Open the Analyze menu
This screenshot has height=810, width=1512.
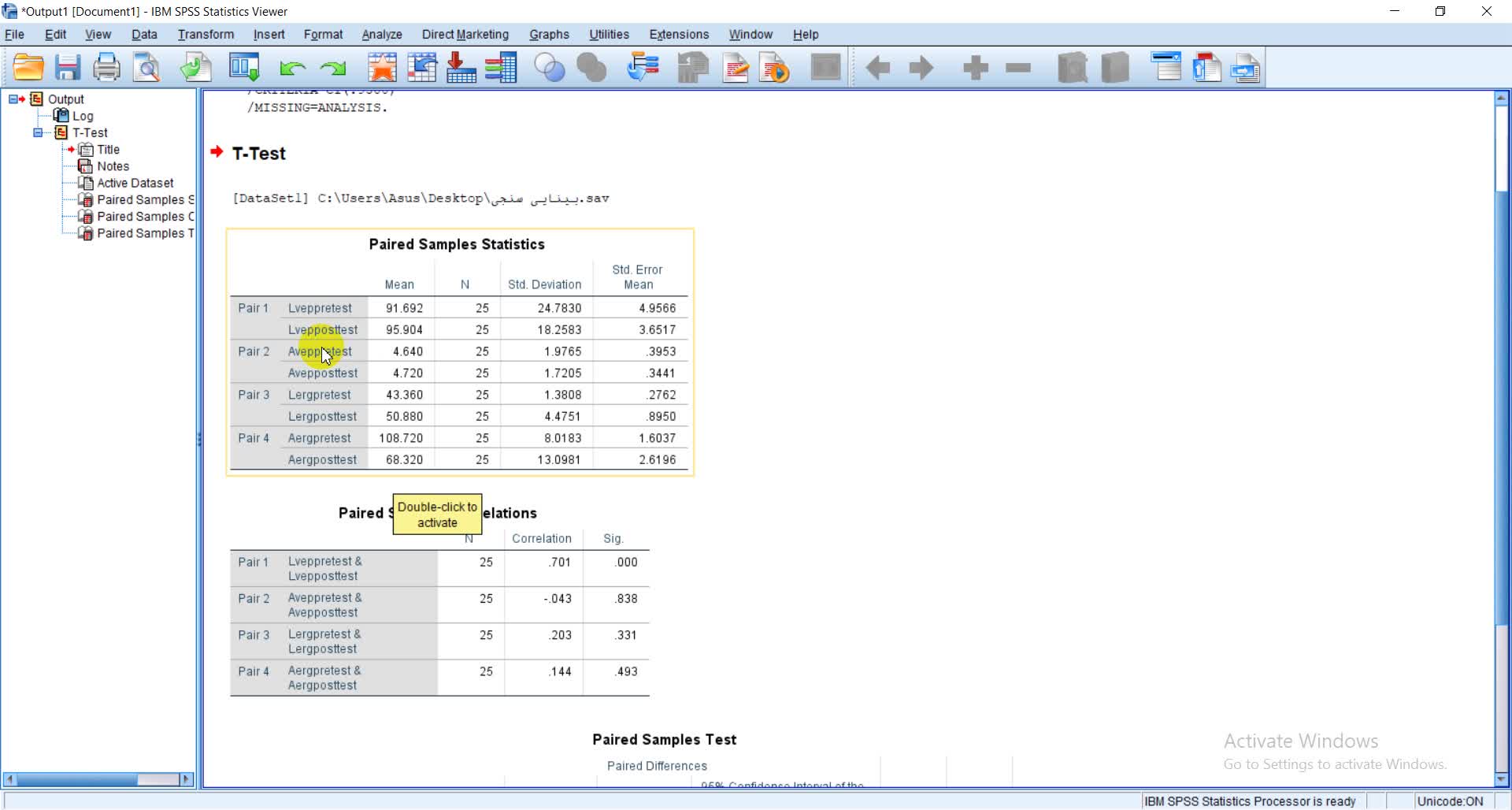click(381, 35)
